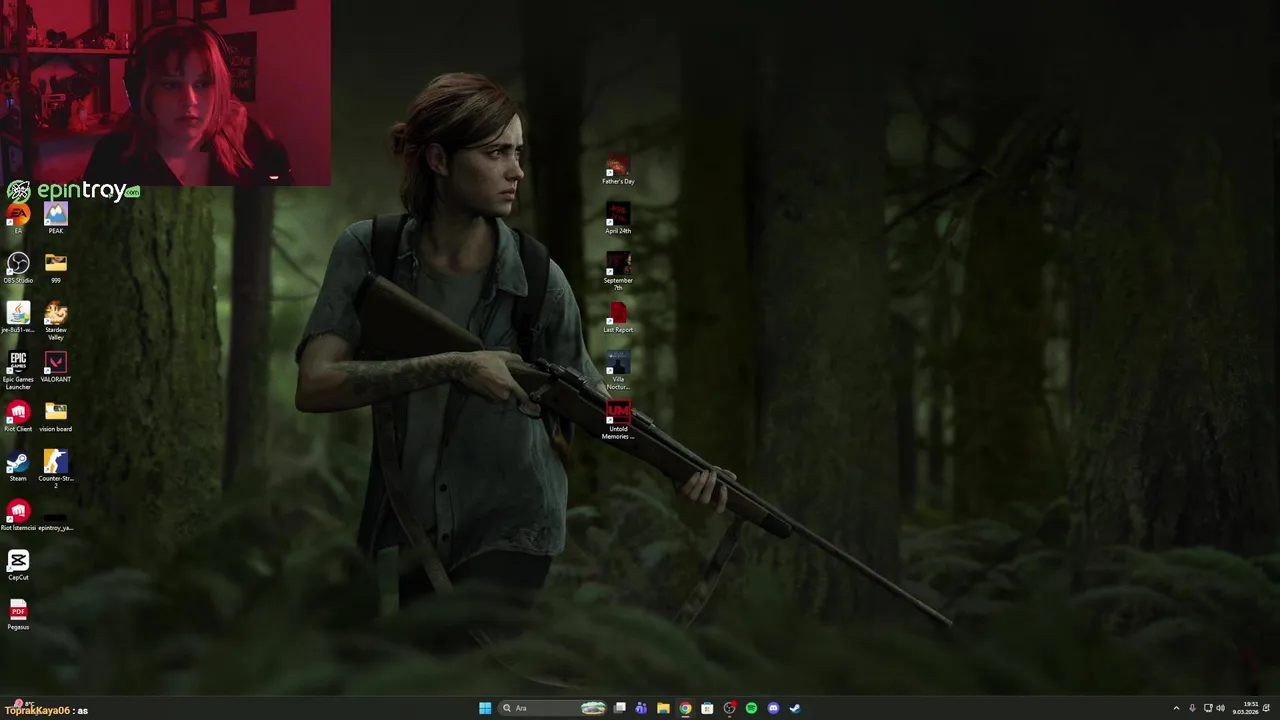Open the notification center icon

tap(1267, 708)
